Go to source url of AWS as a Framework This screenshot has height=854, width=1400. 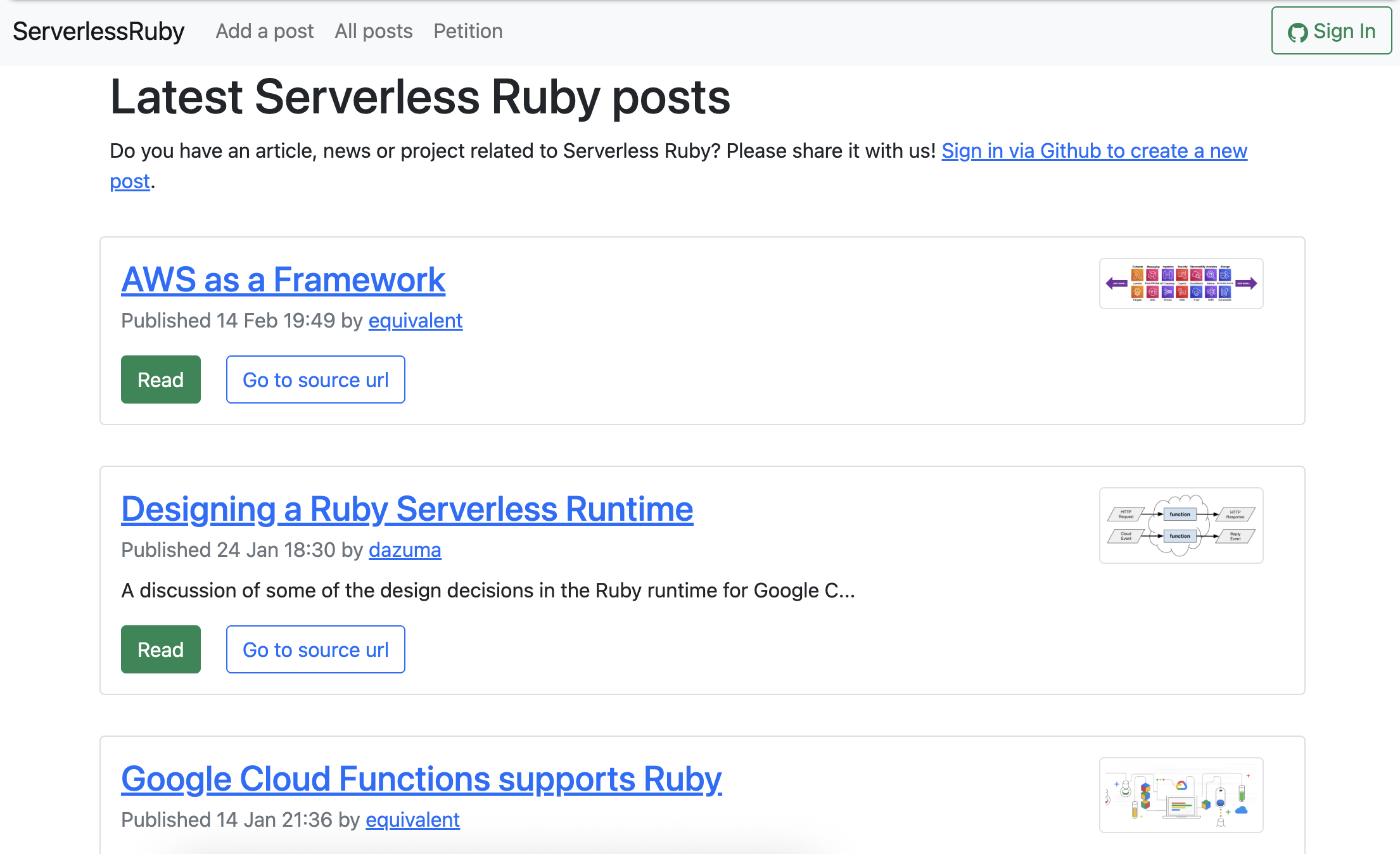coord(315,379)
